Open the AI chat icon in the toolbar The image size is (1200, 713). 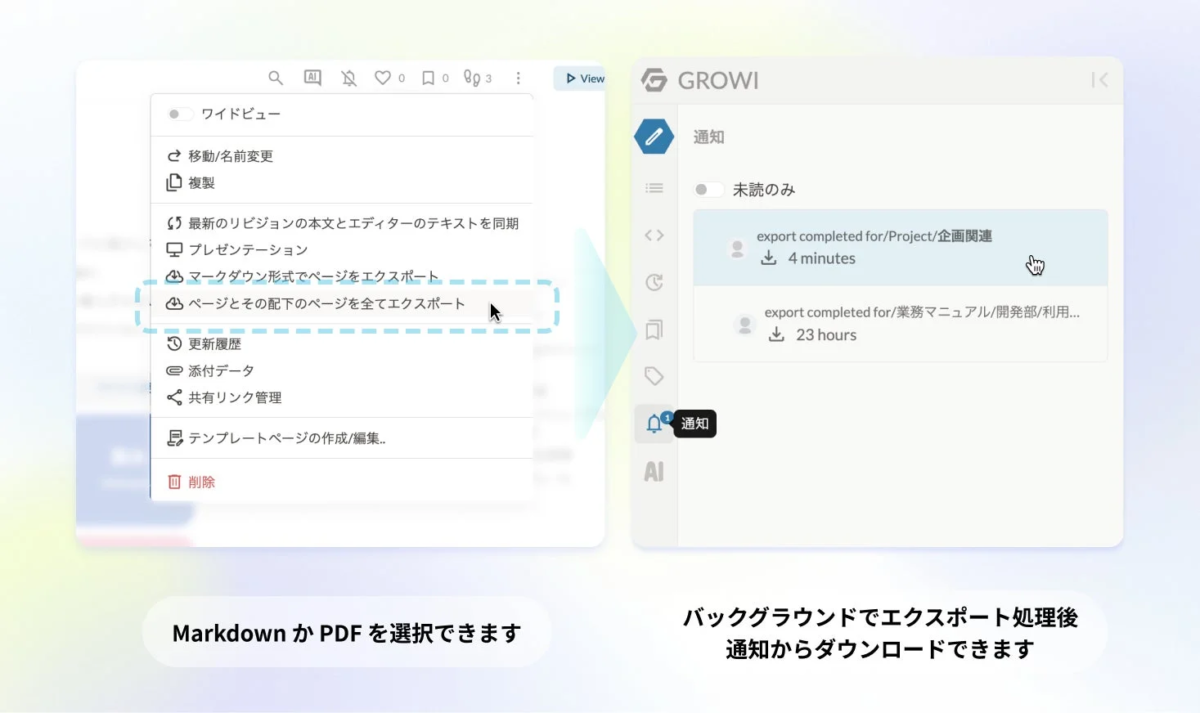[312, 77]
